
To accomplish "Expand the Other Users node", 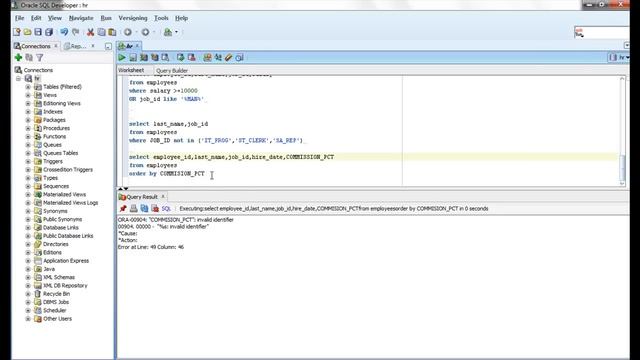I will coord(28,319).
